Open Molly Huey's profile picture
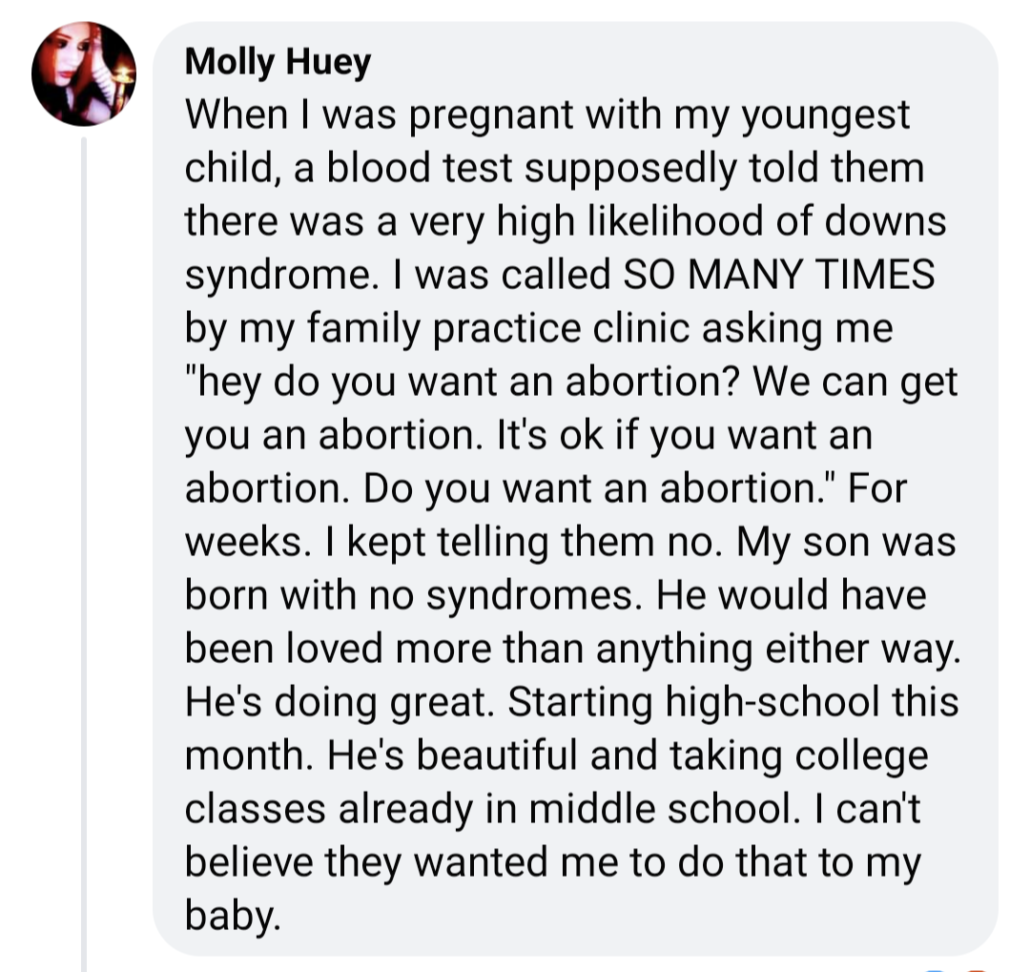This screenshot has height=972, width=1030. [x=82, y=74]
